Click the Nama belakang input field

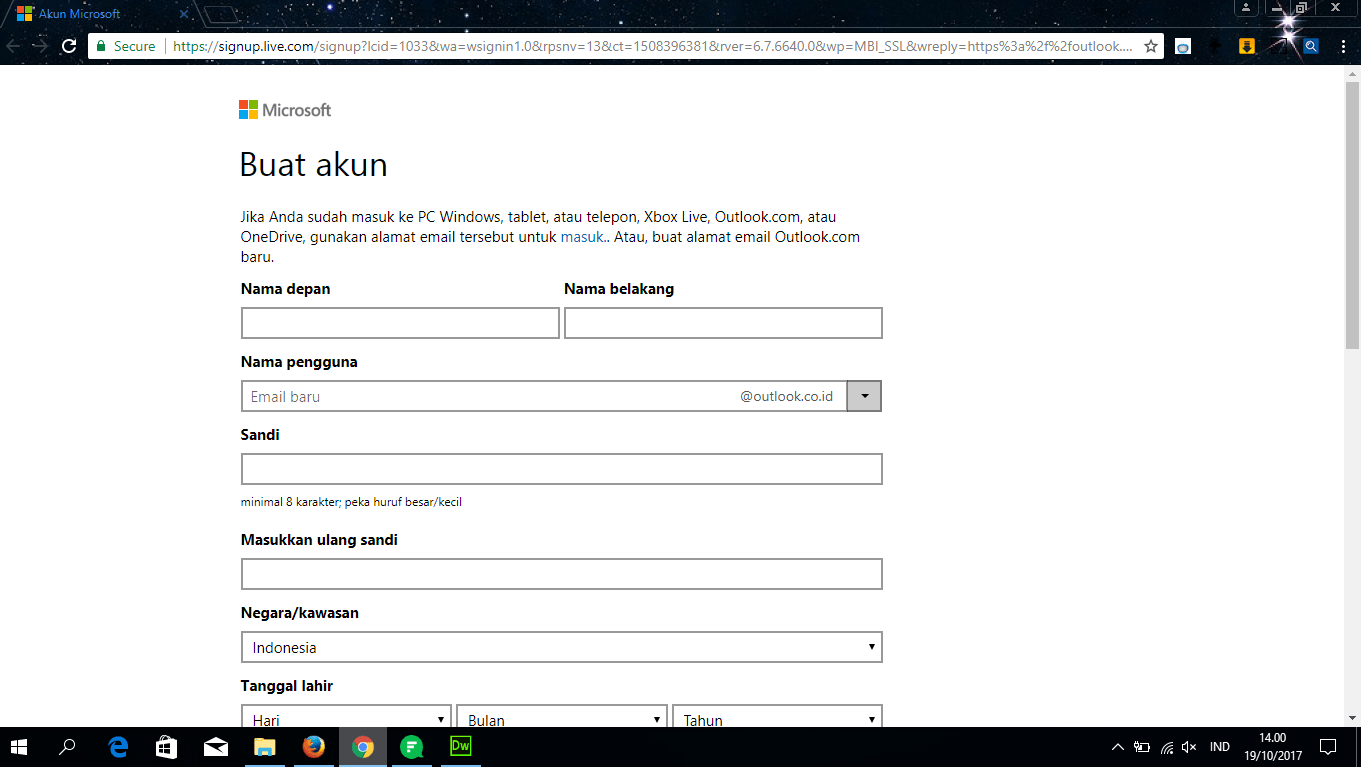click(723, 323)
